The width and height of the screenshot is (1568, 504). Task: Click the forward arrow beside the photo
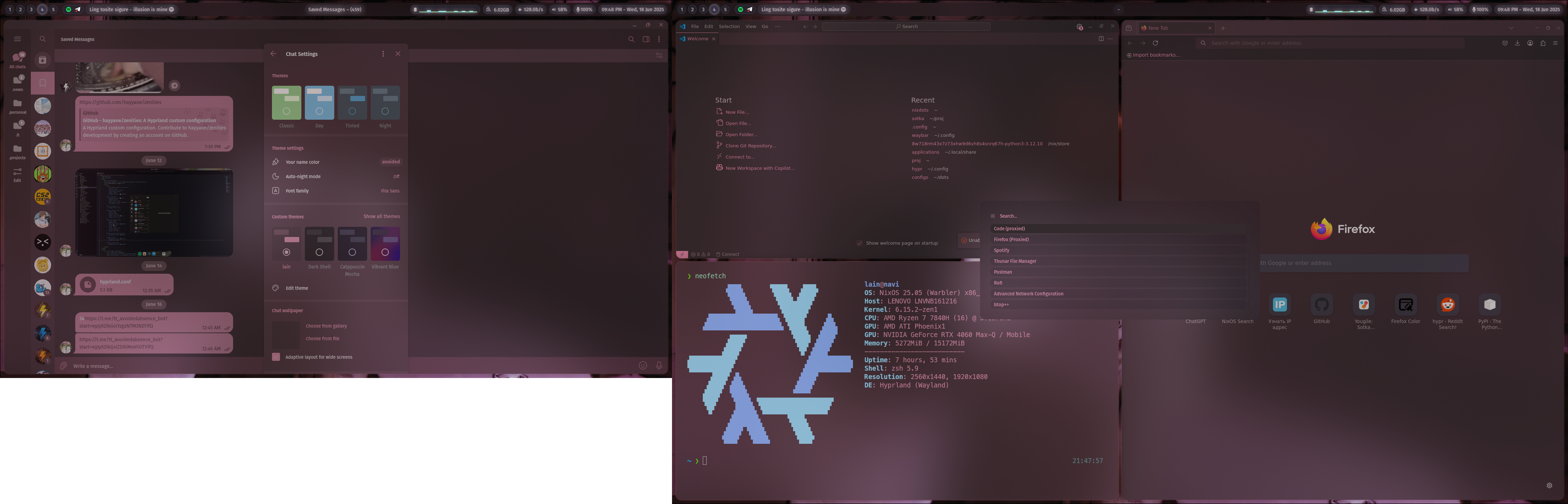pos(174,85)
